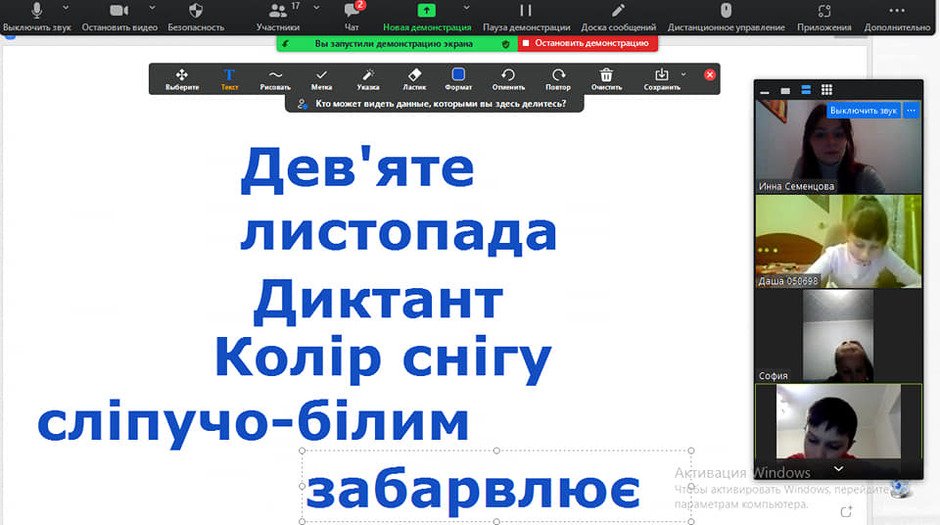Click text 'сліпучо-білим' on whiteboard
The width and height of the screenshot is (940, 525).
[x=253, y=423]
